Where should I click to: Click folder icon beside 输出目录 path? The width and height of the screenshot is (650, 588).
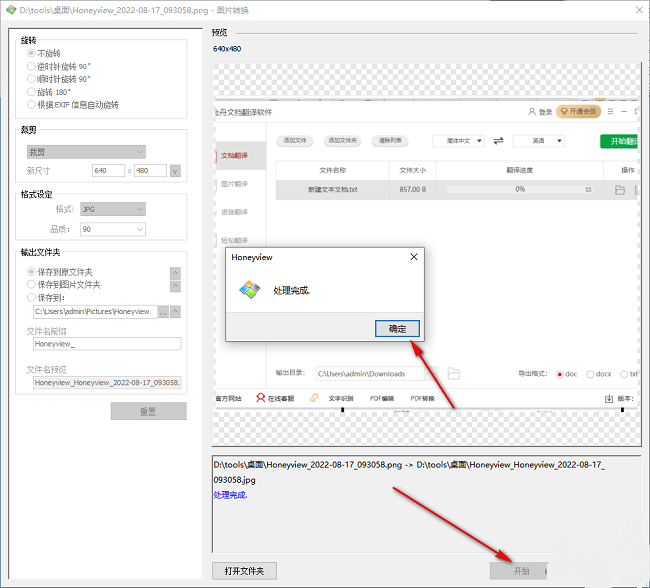click(454, 373)
